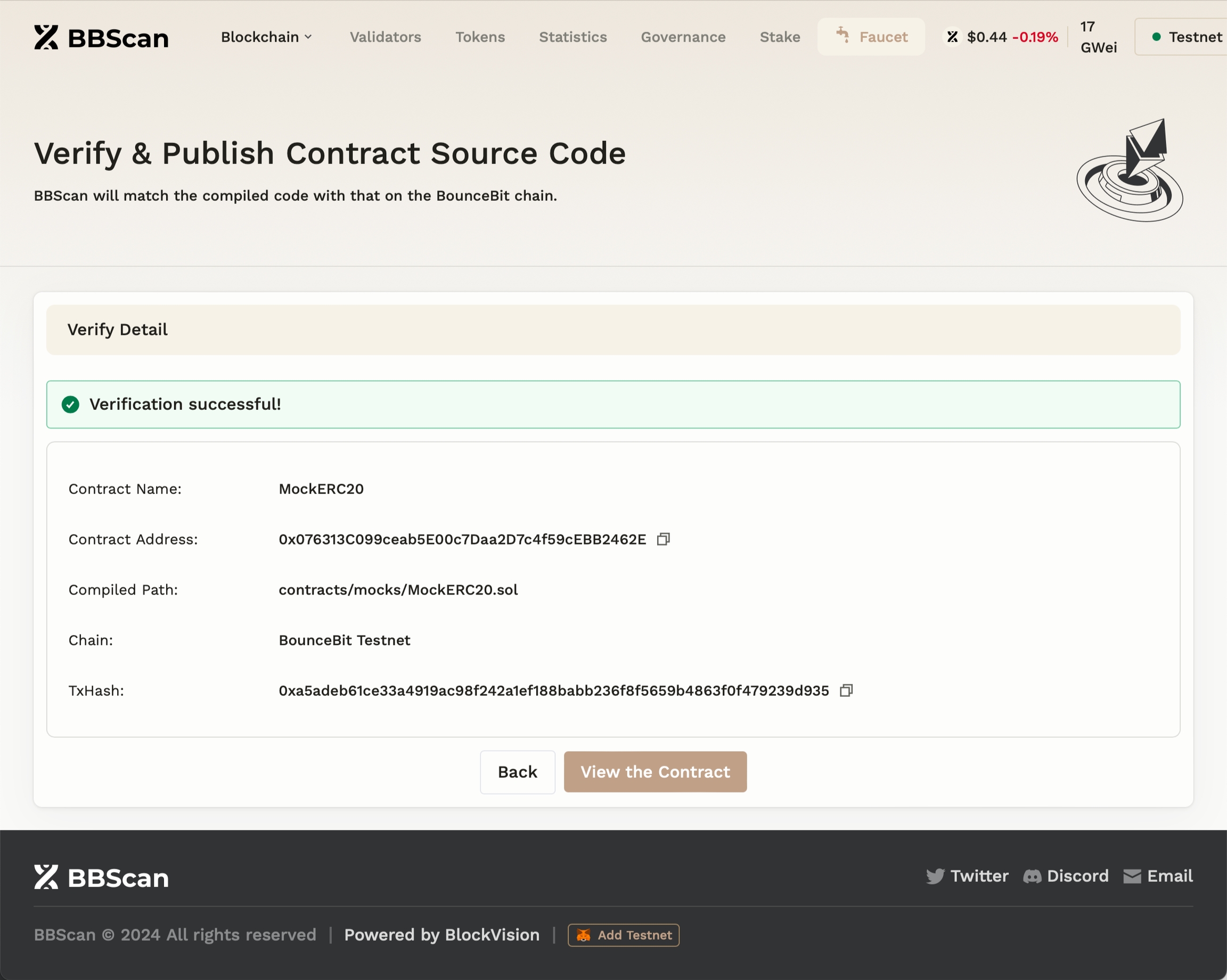The width and height of the screenshot is (1227, 980).
Task: Navigate to Governance
Action: tap(683, 37)
